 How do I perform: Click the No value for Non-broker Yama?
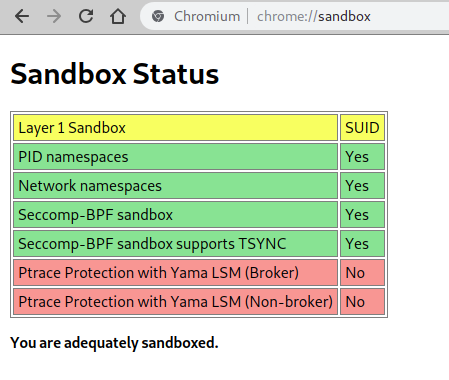[x=362, y=302]
